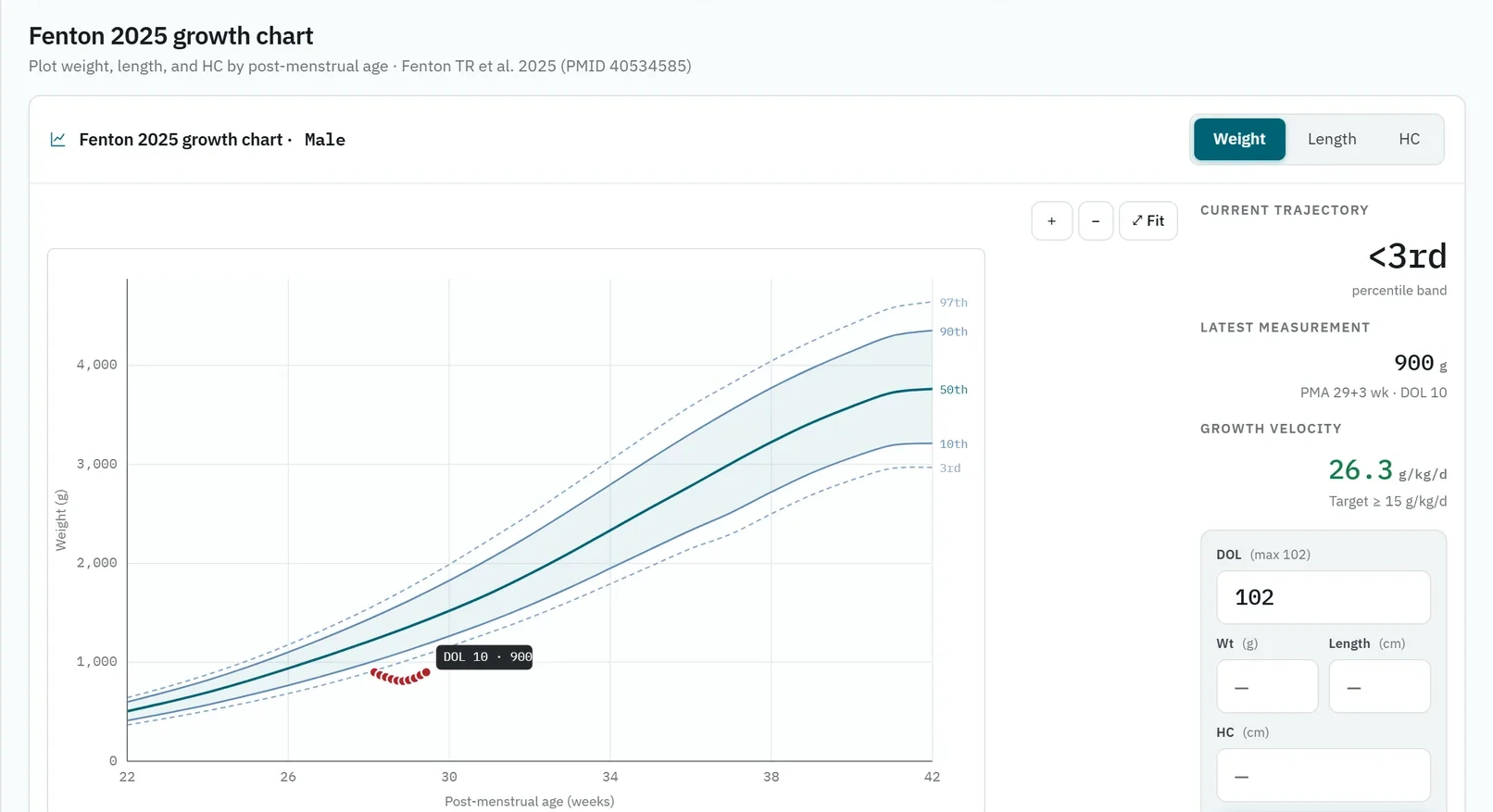Click the 4,000 y-axis tick label
1493x812 pixels.
tap(96, 365)
